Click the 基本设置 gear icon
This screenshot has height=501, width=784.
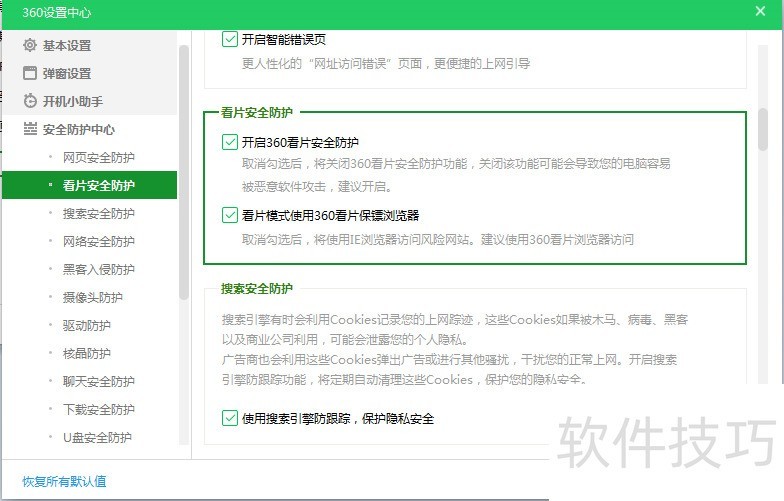[x=30, y=45]
